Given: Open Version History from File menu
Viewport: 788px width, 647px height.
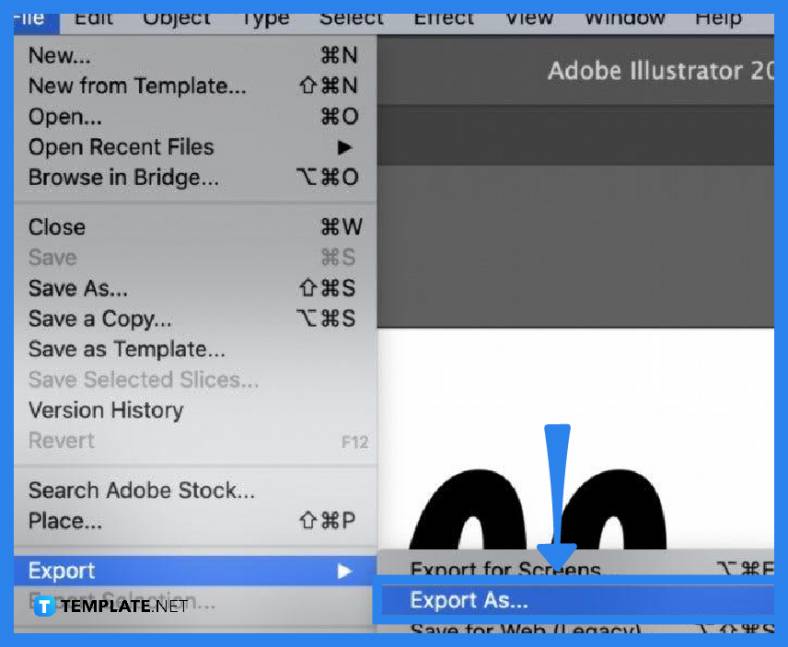Looking at the screenshot, I should point(105,410).
